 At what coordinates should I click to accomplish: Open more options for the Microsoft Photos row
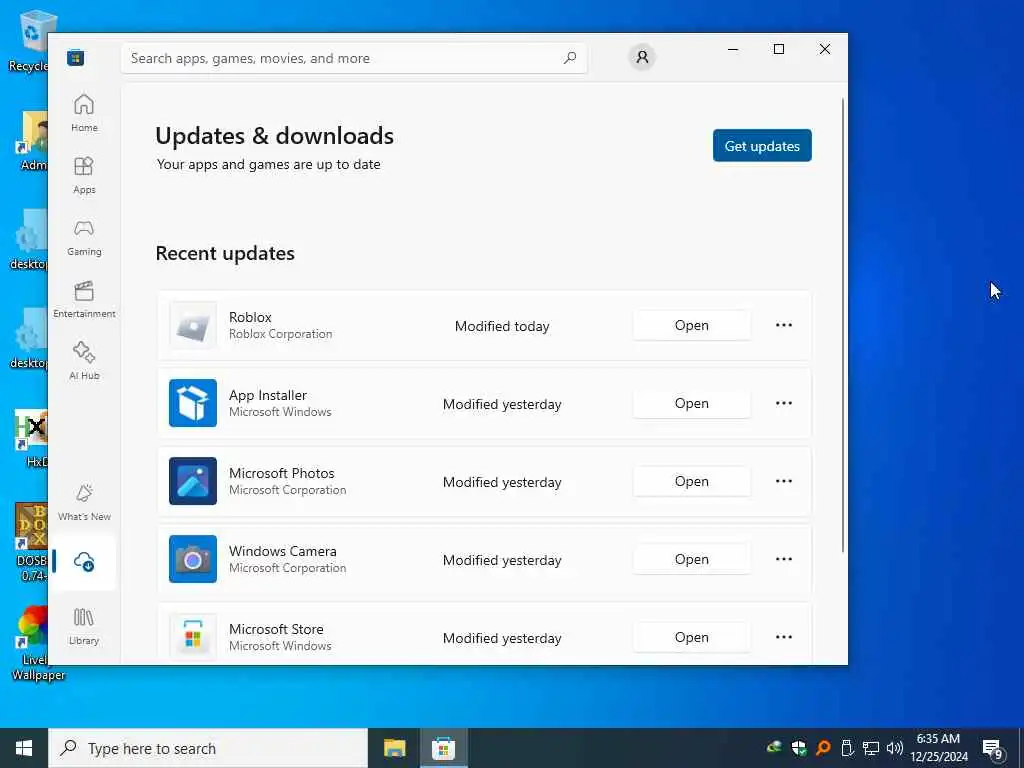784,481
